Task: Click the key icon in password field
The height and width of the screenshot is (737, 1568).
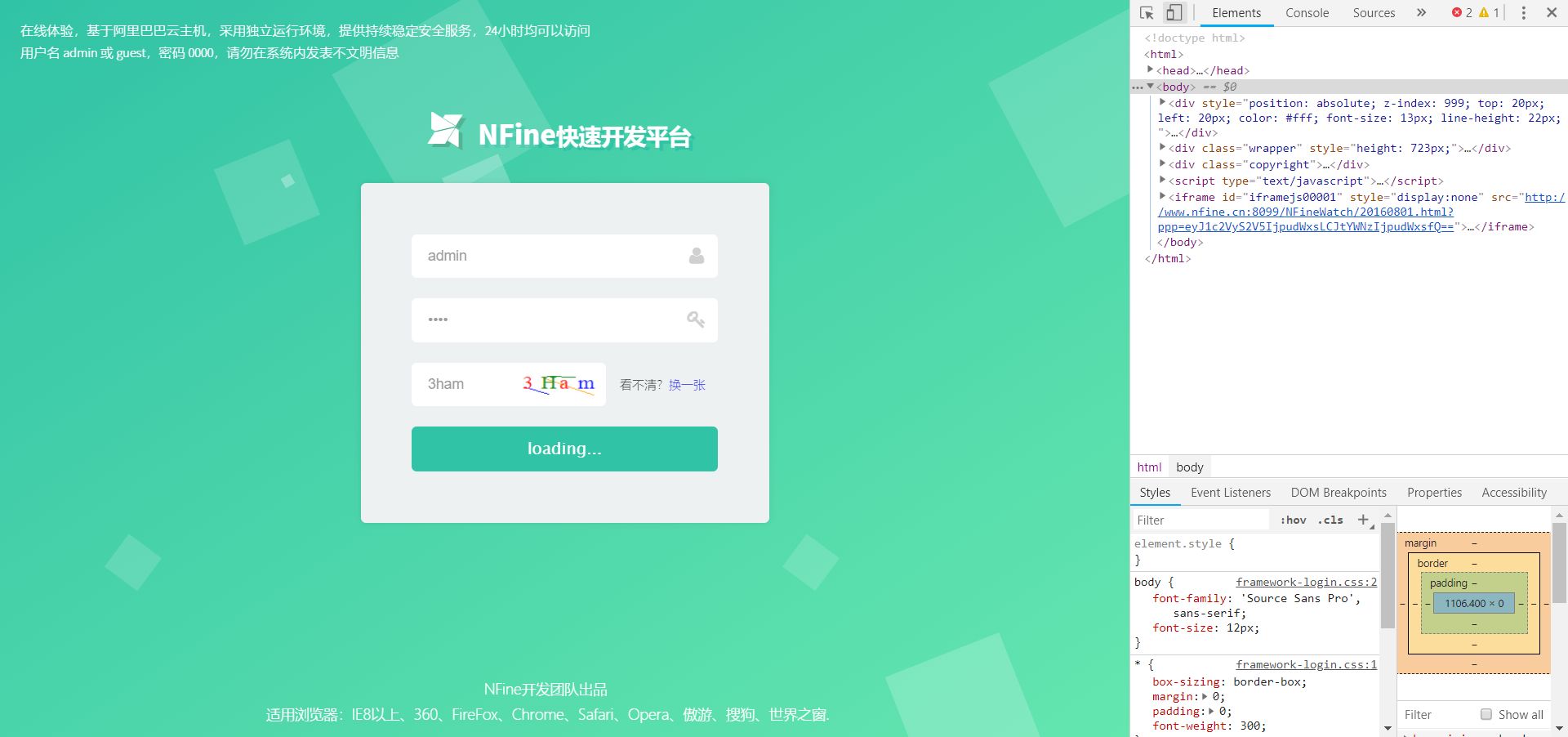Action: point(696,319)
